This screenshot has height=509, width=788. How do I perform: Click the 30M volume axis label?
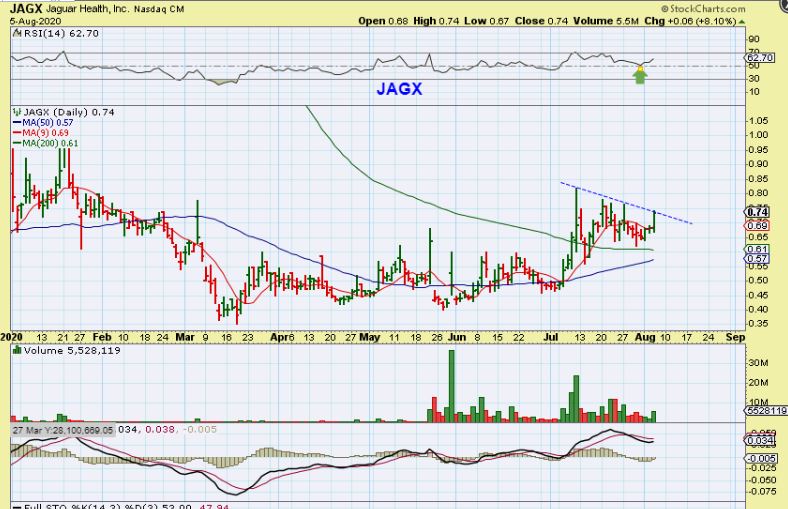click(759, 363)
